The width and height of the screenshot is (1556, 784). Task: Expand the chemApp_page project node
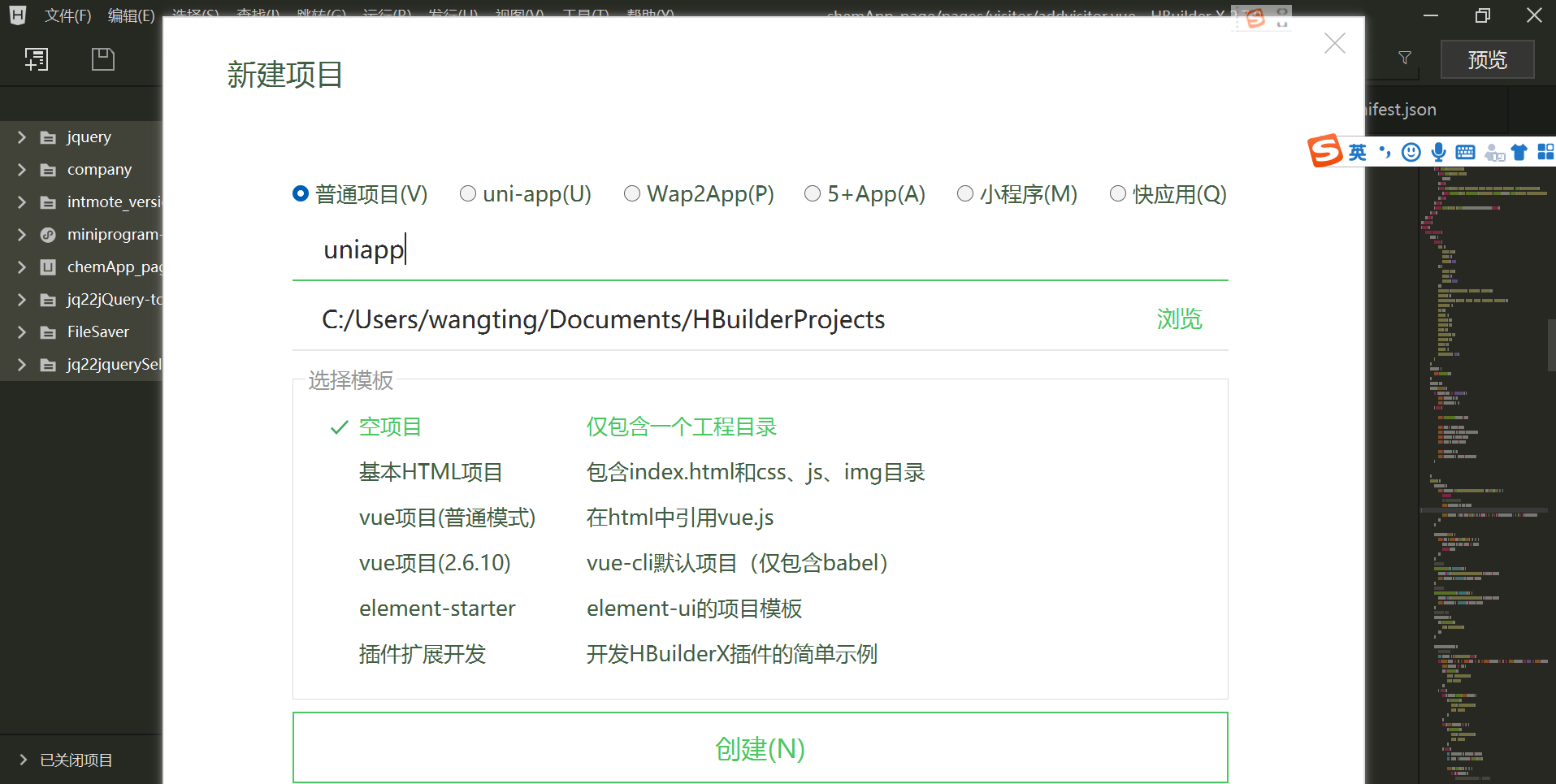(22, 267)
